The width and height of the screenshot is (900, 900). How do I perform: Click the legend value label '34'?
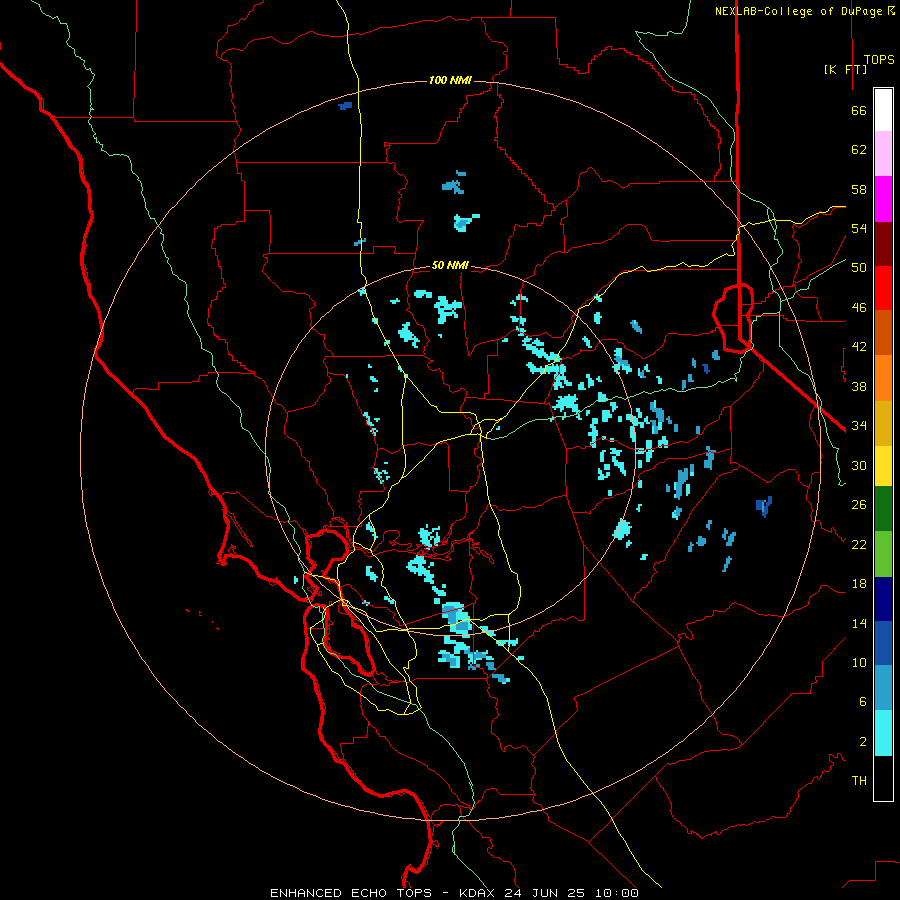pyautogui.click(x=859, y=426)
